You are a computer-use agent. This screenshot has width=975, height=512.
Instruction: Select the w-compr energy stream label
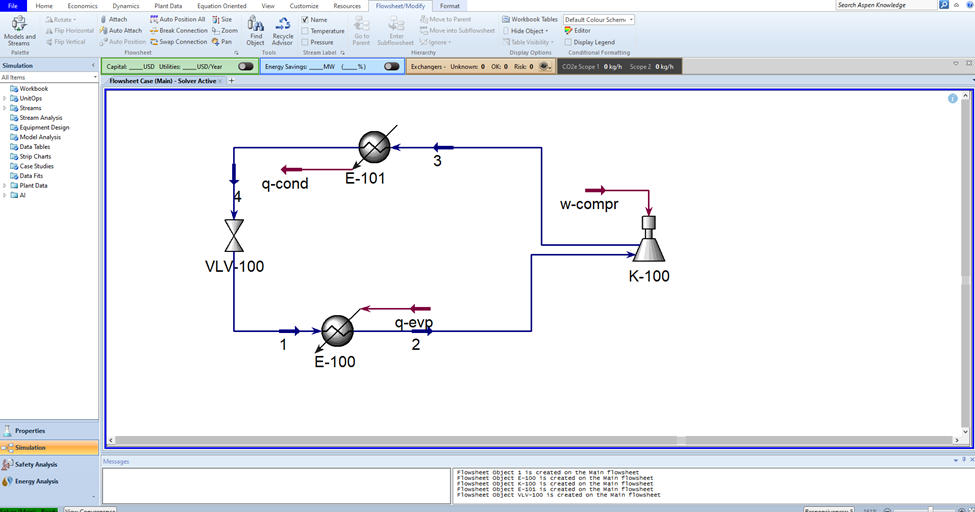coord(589,204)
